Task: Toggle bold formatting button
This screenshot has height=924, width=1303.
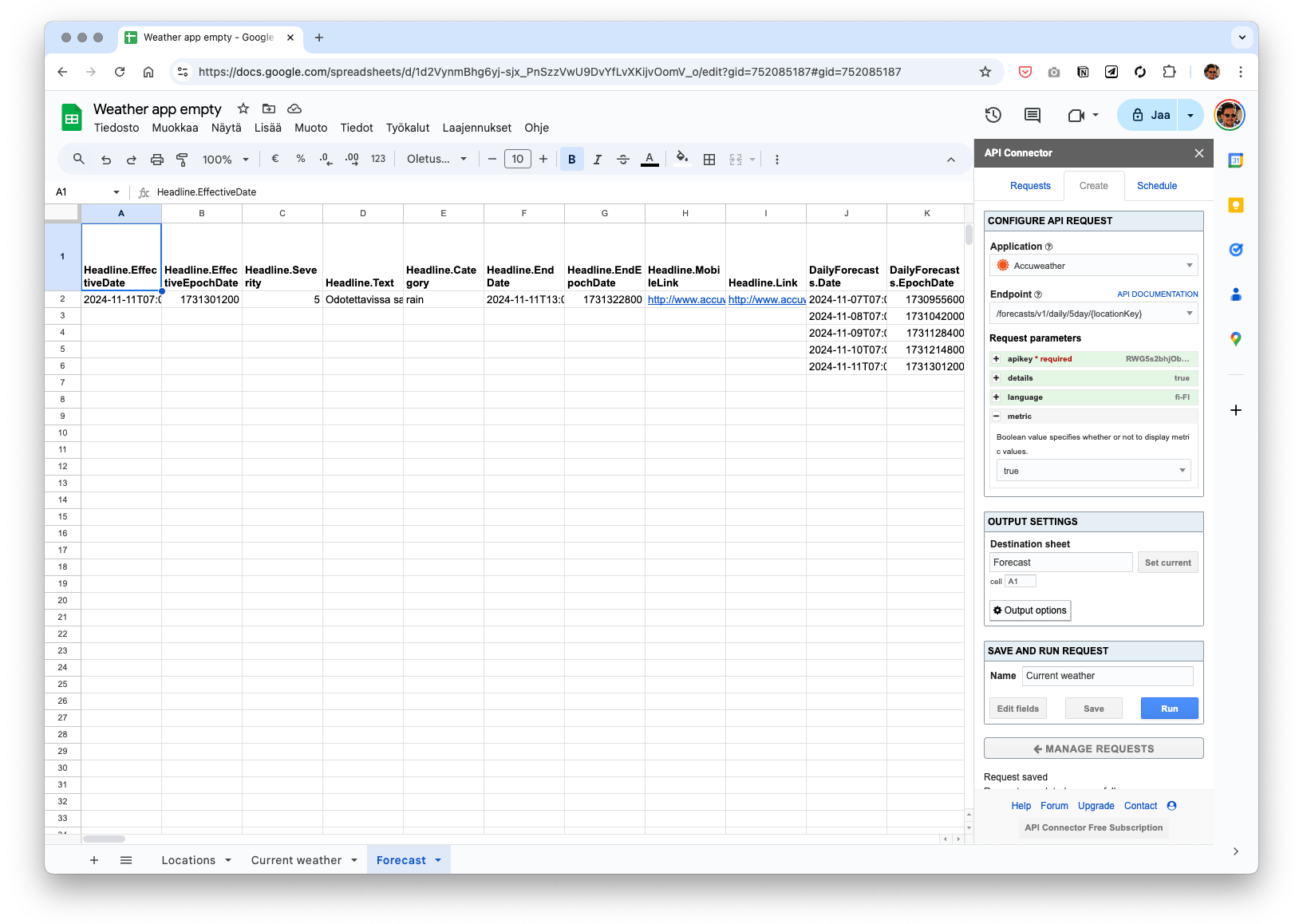Action: pyautogui.click(x=571, y=160)
